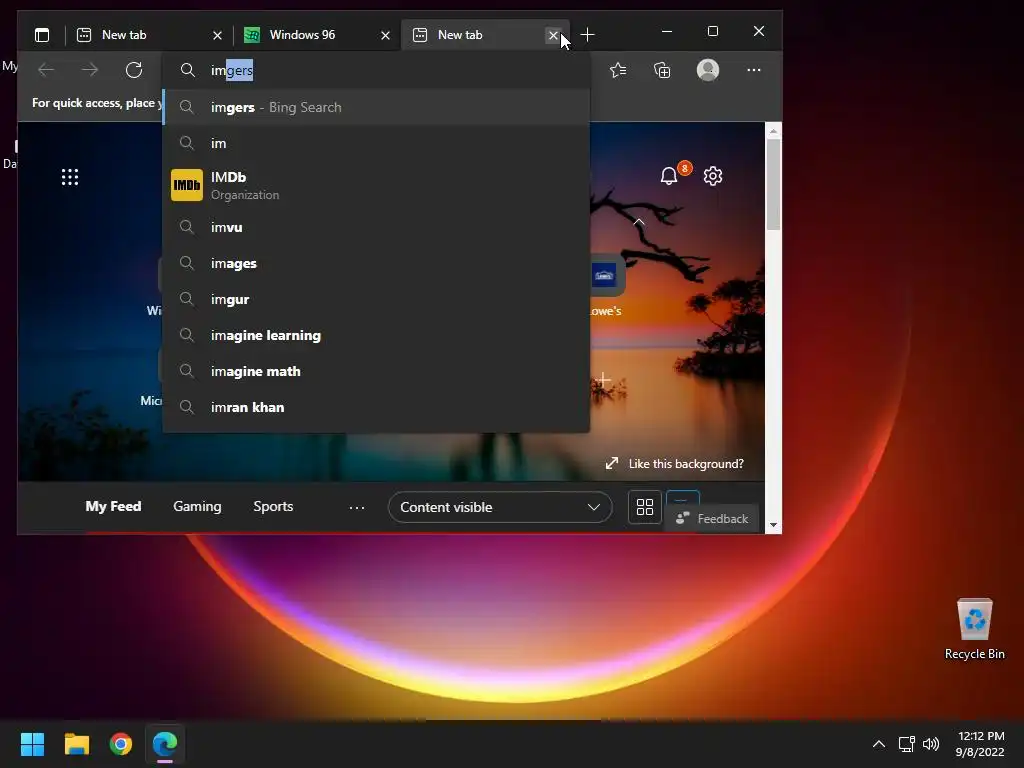Click the Feedback button
This screenshot has width=1024, height=768.
[712, 519]
